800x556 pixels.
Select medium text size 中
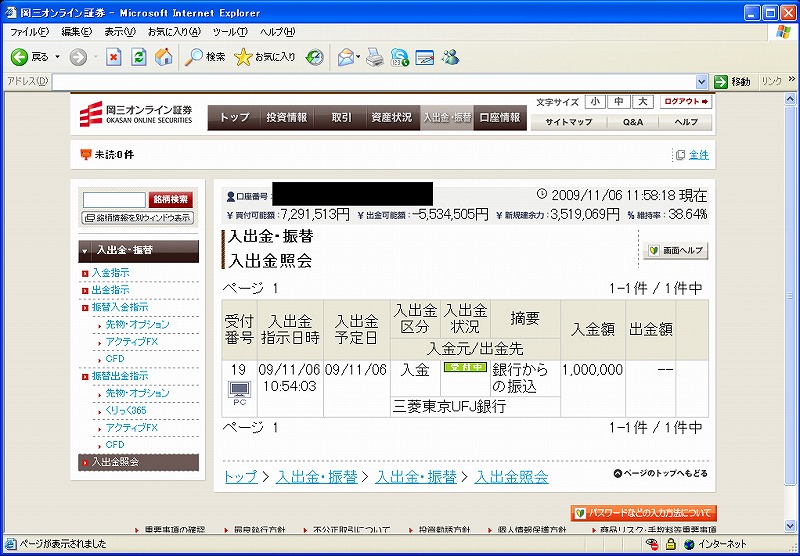coord(619,102)
